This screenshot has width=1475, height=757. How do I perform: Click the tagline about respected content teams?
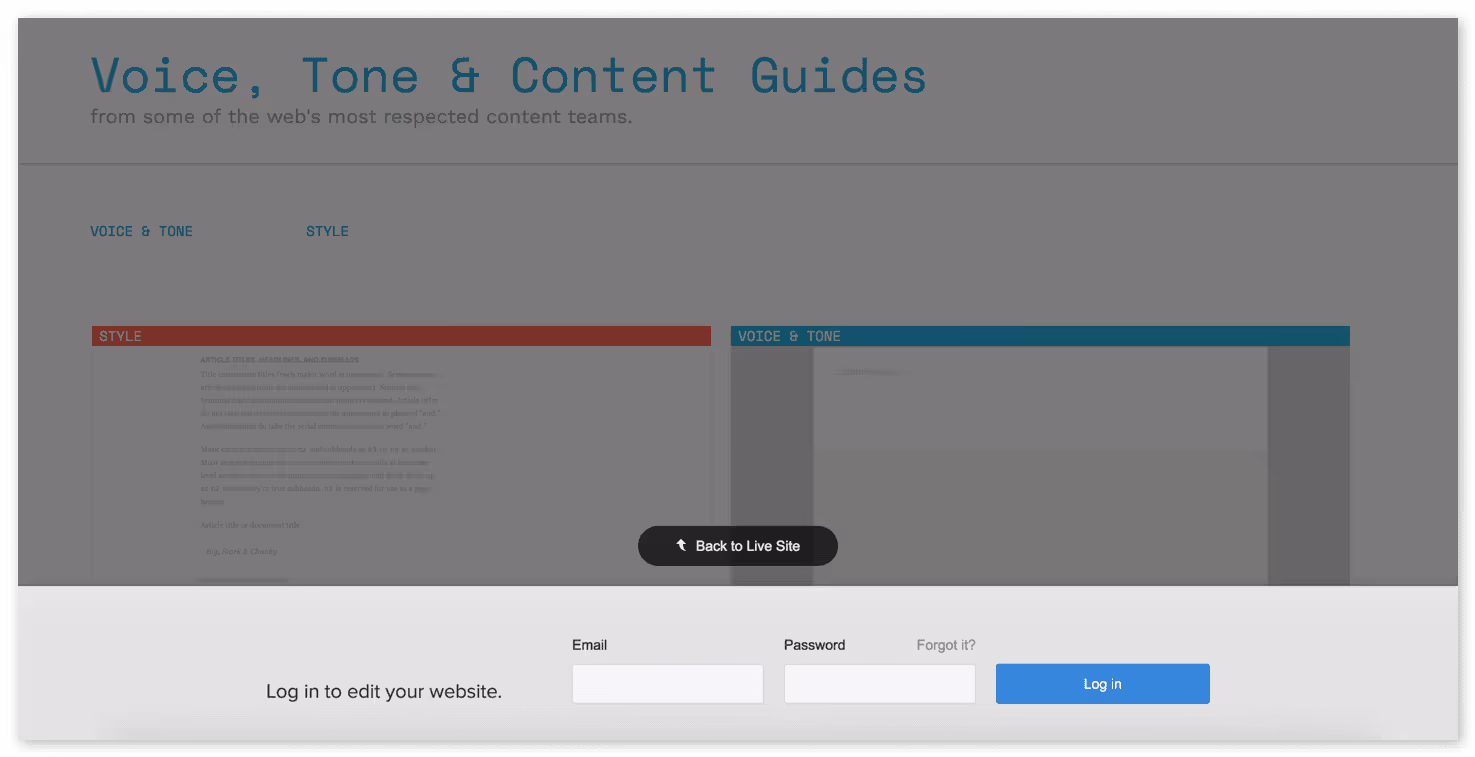click(x=361, y=117)
